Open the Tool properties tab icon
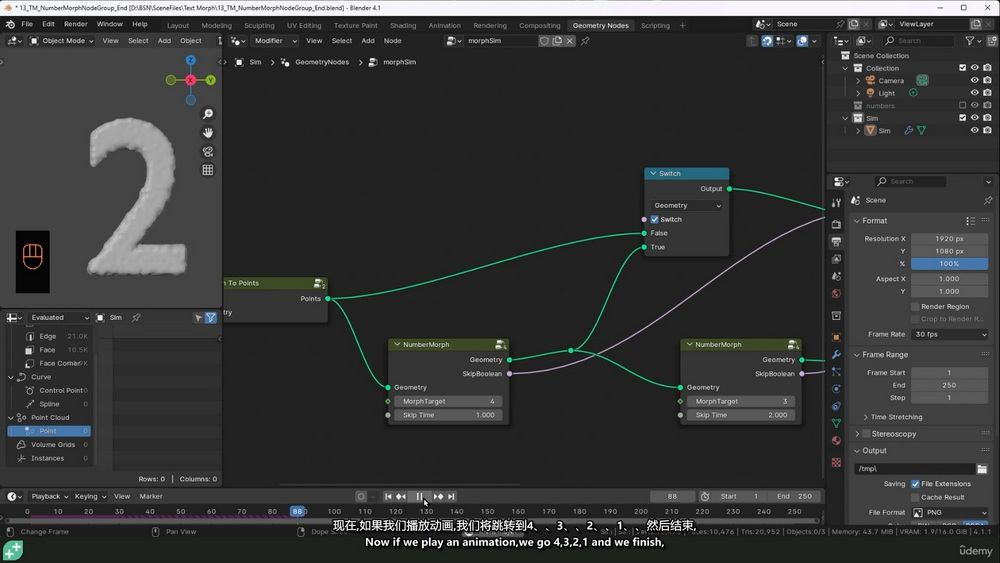 (836, 203)
